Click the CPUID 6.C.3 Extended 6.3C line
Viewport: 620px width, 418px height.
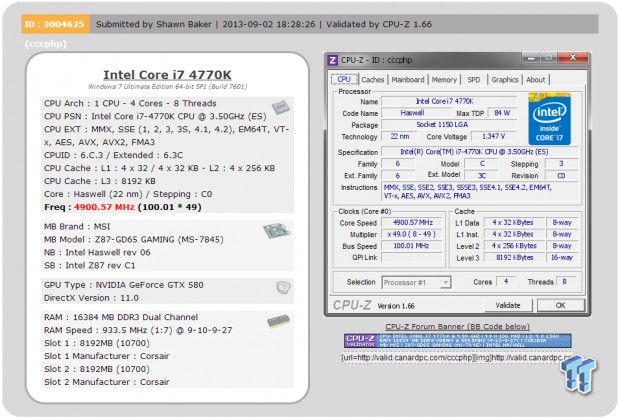pos(113,155)
